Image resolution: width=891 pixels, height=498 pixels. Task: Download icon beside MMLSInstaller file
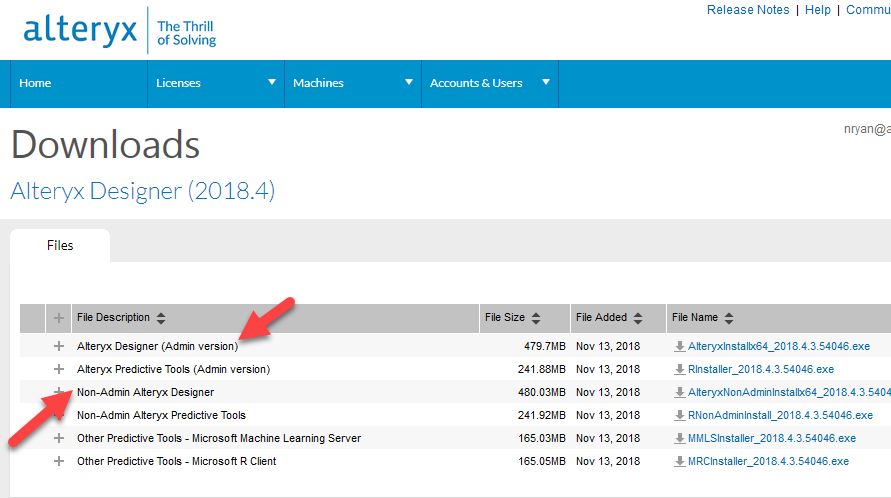point(680,438)
